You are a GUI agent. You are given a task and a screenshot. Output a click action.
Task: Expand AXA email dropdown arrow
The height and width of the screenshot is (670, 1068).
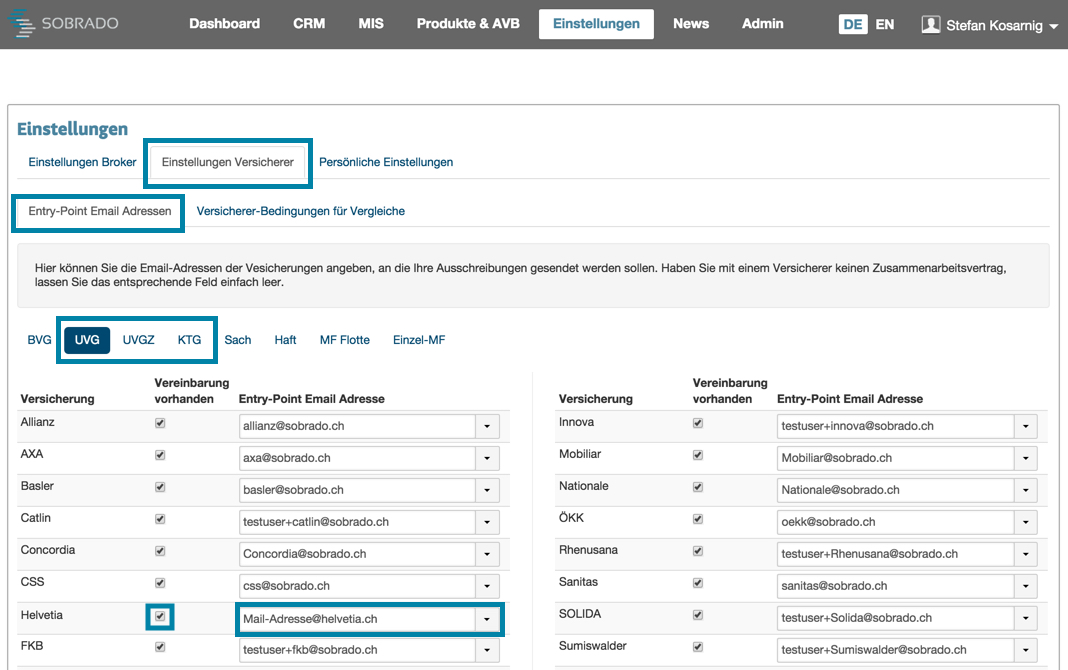[x=487, y=458]
